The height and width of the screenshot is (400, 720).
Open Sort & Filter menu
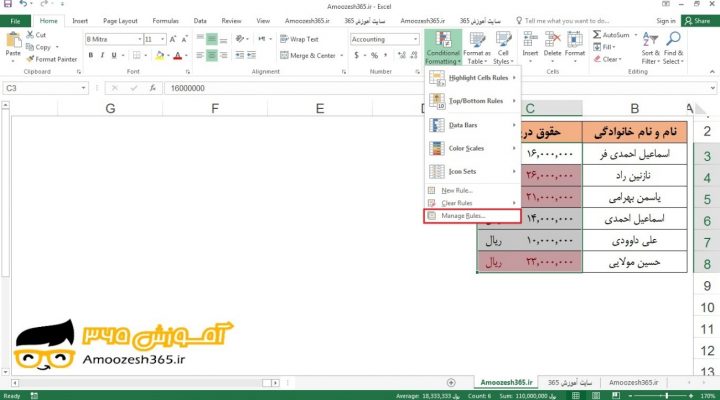(650, 48)
